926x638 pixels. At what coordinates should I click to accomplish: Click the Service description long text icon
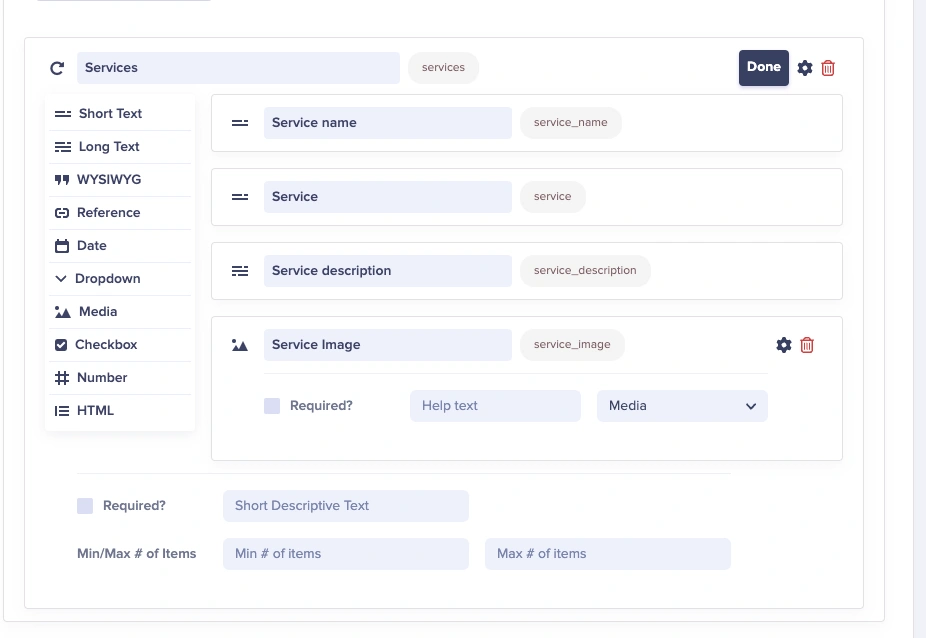(x=240, y=271)
